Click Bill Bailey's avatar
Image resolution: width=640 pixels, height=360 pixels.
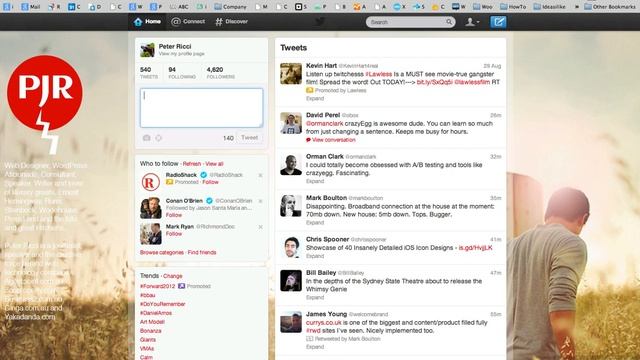coord(291,281)
